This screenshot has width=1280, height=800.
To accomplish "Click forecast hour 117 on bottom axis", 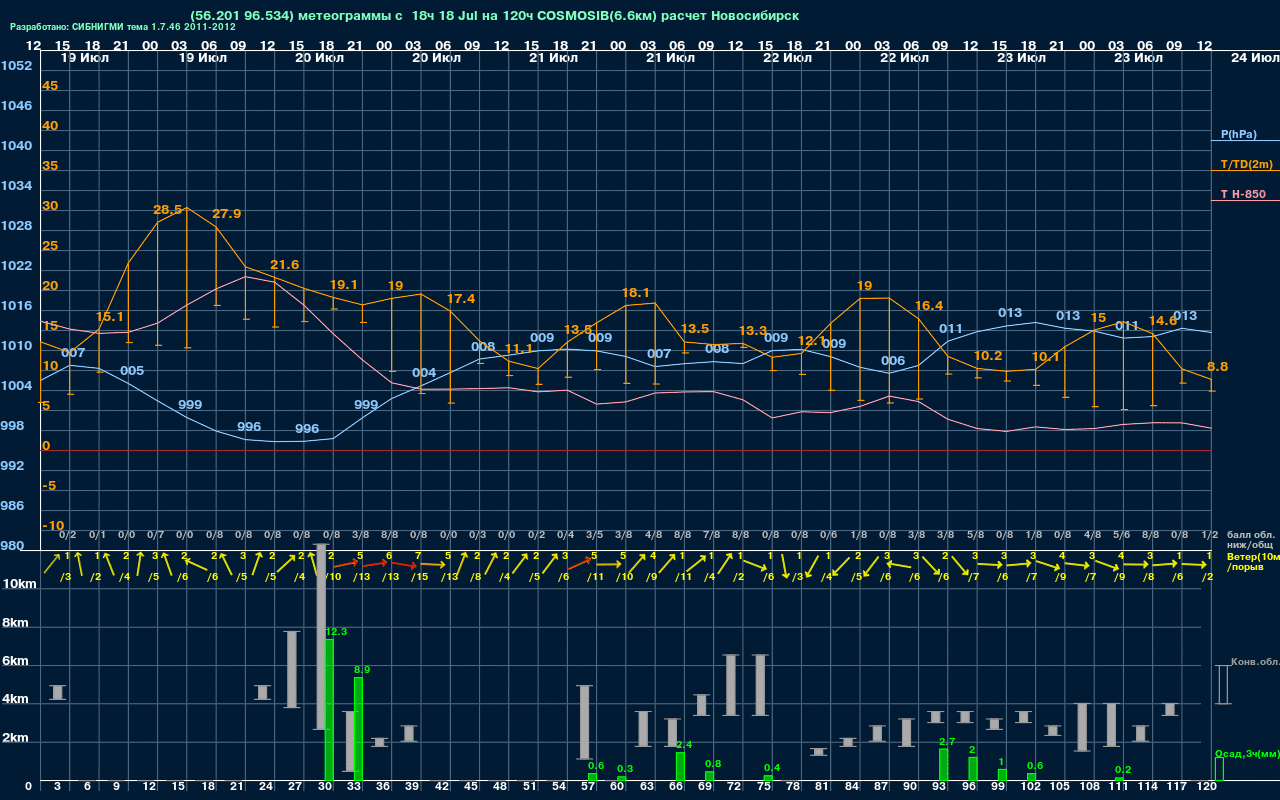I will coord(1177,787).
